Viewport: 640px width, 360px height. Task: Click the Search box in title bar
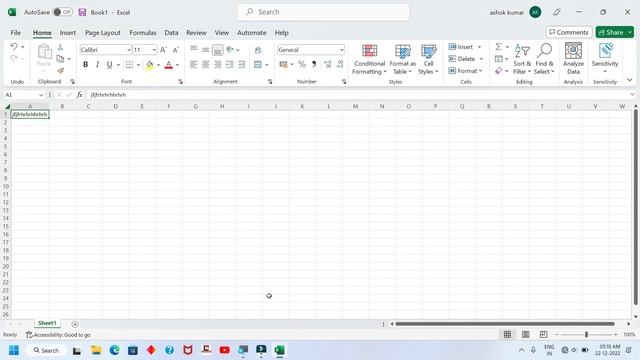tap(323, 12)
